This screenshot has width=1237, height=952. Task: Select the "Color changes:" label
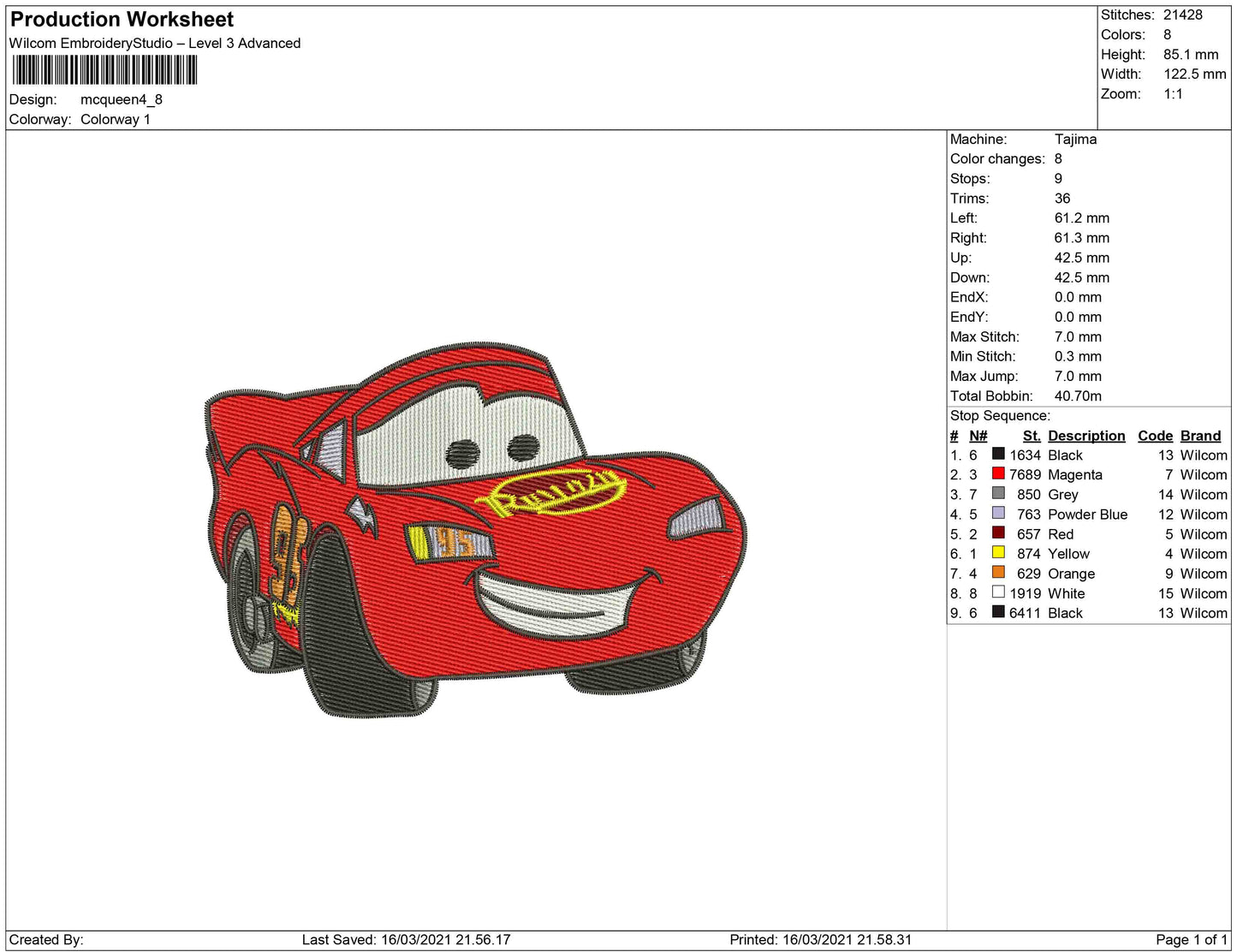pyautogui.click(x=997, y=158)
